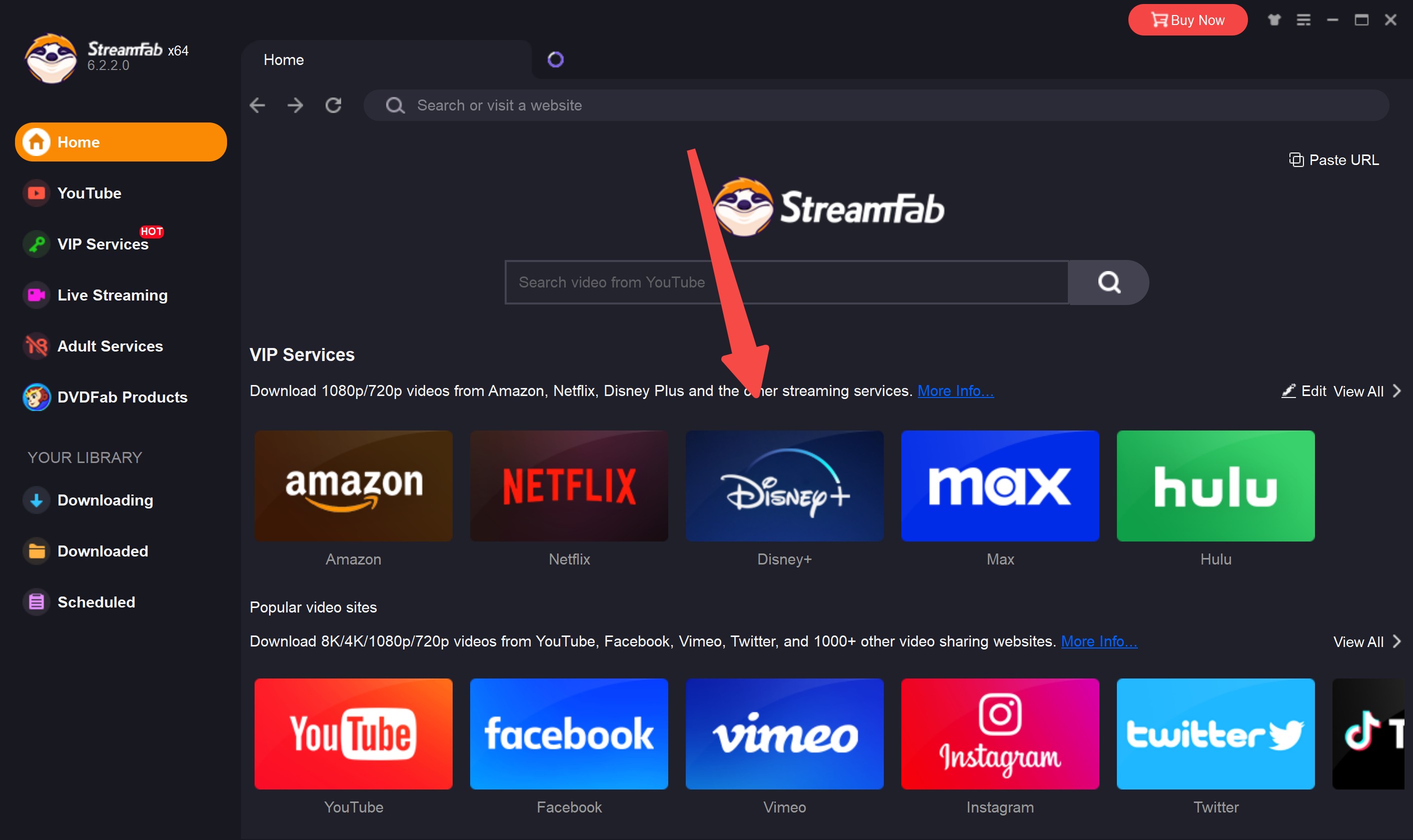Viewport: 1413px width, 840px height.
Task: Click the Home sidebar icon
Action: click(36, 142)
